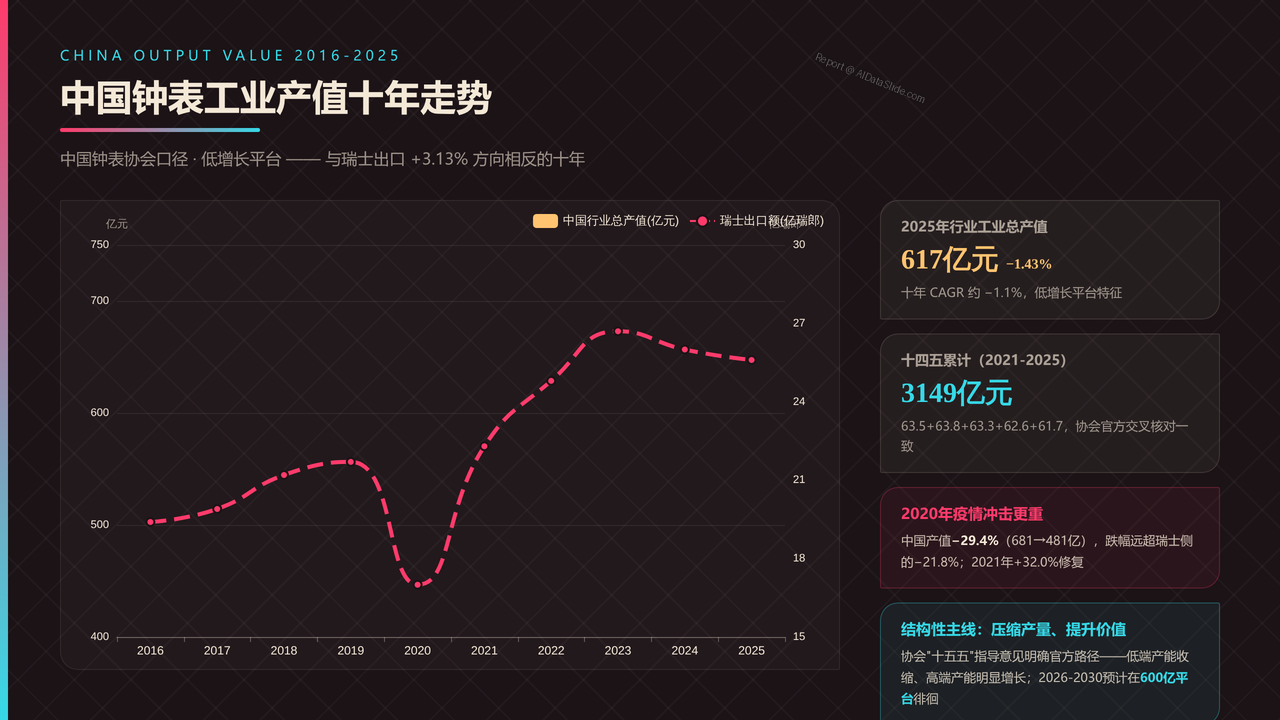Click the 2022 x-axis year label
Image resolution: width=1280 pixels, height=720 pixels.
click(x=551, y=651)
